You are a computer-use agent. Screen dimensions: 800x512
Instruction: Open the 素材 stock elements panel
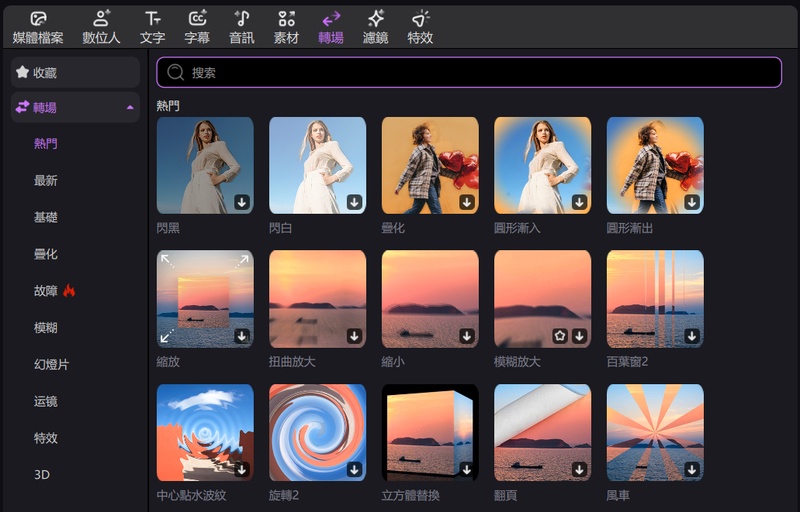[x=286, y=27]
